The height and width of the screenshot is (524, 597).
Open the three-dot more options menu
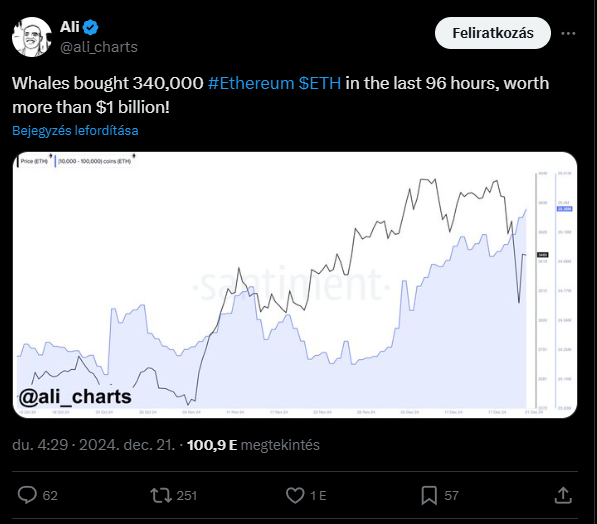pyautogui.click(x=568, y=34)
